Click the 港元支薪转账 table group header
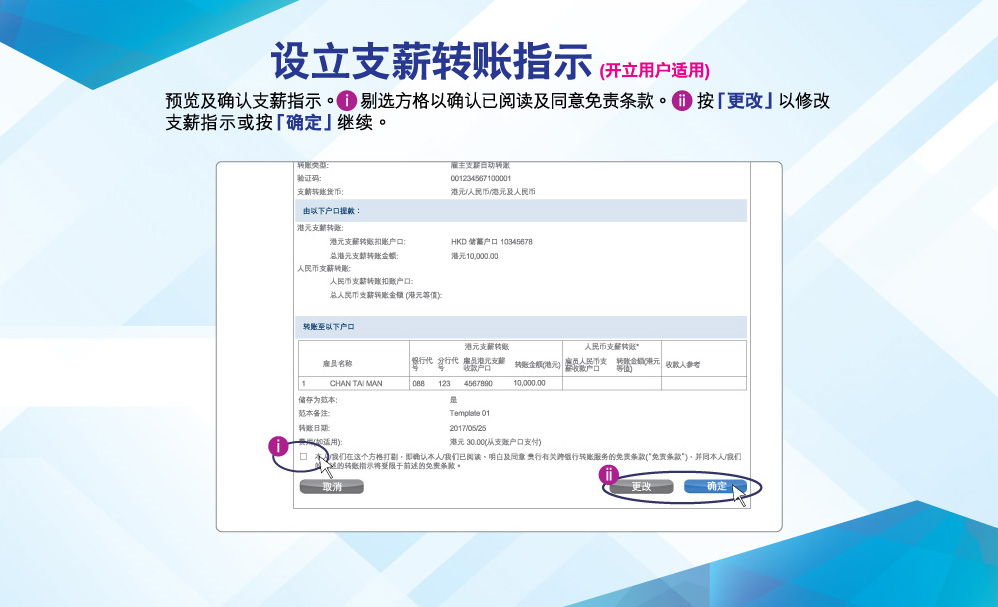Screen dimensions: 998x607 486,346
